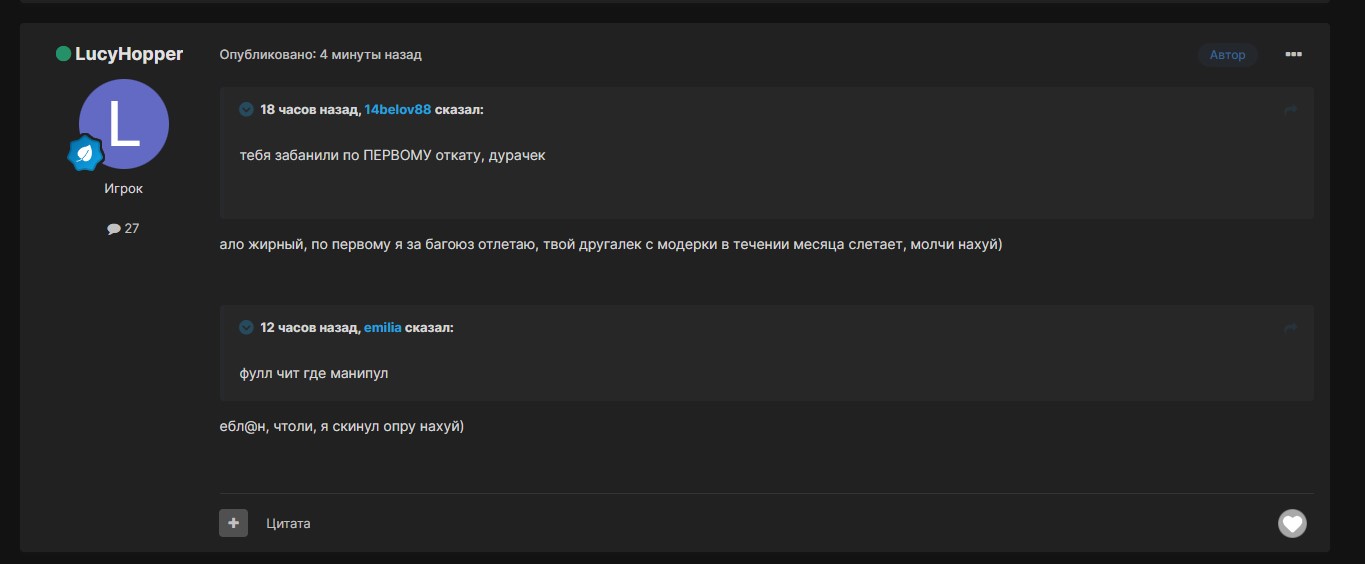The width and height of the screenshot is (1365, 564).
Task: Click the heart reaction icon
Action: [x=1292, y=523]
